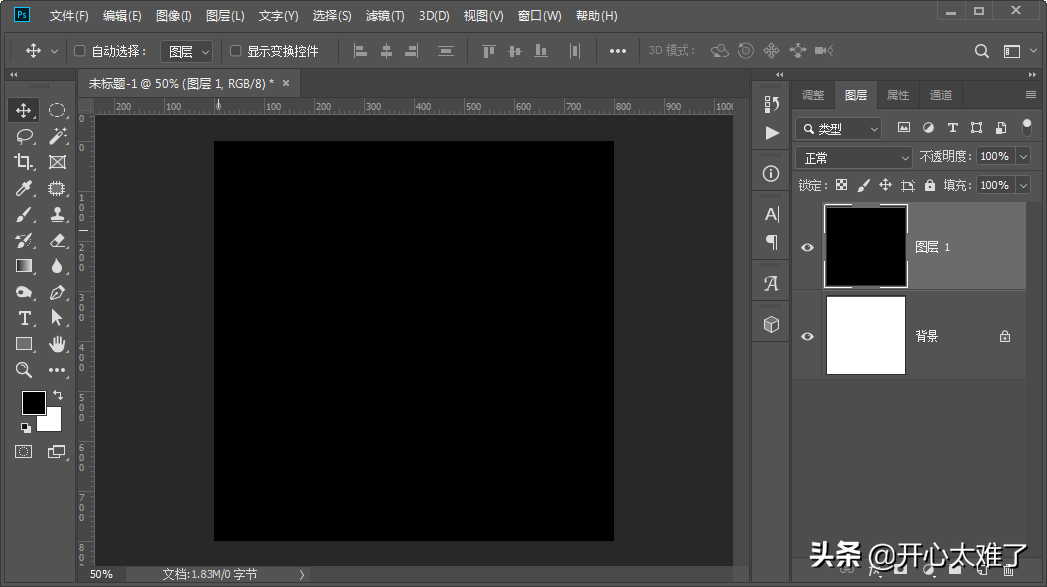Open the blend mode 正常 dropdown
The height and width of the screenshot is (587, 1047).
coord(854,158)
